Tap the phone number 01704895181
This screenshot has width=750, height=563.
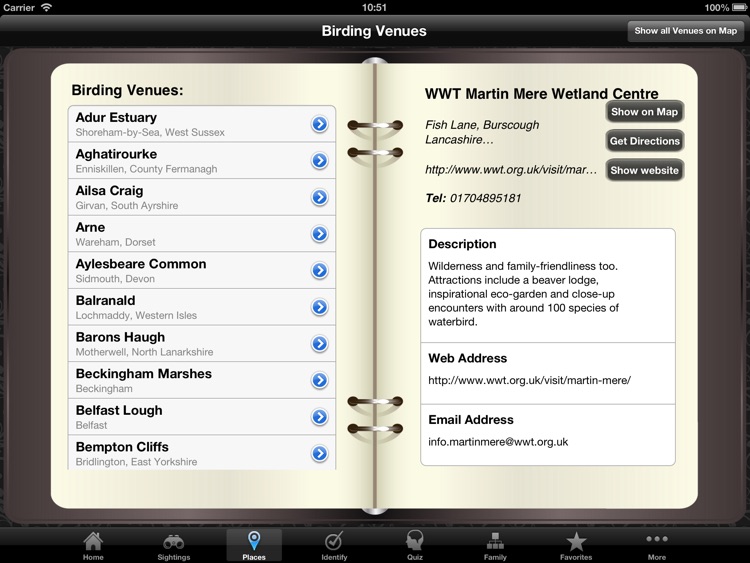(485, 198)
